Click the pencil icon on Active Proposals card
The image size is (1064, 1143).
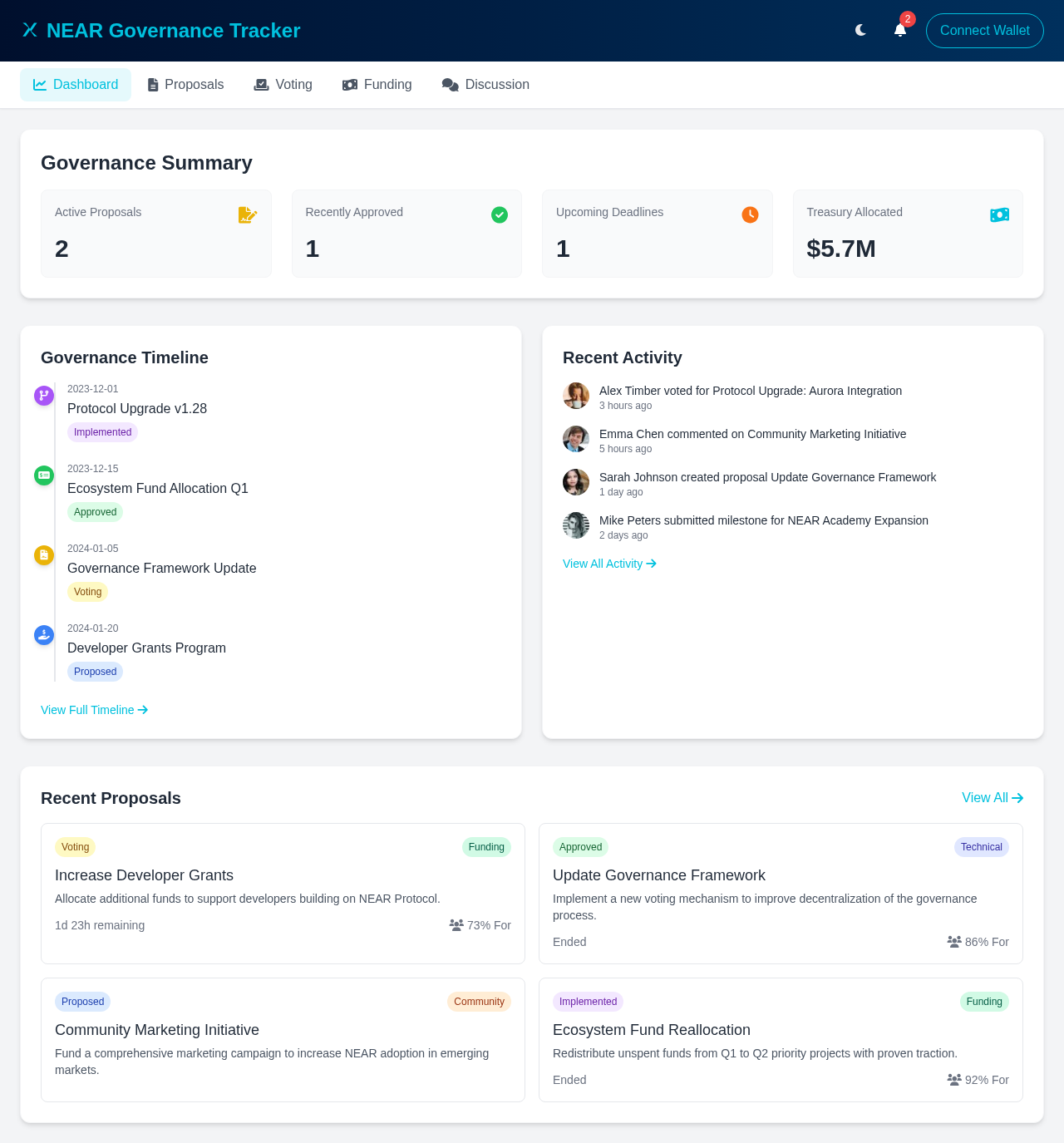point(248,214)
